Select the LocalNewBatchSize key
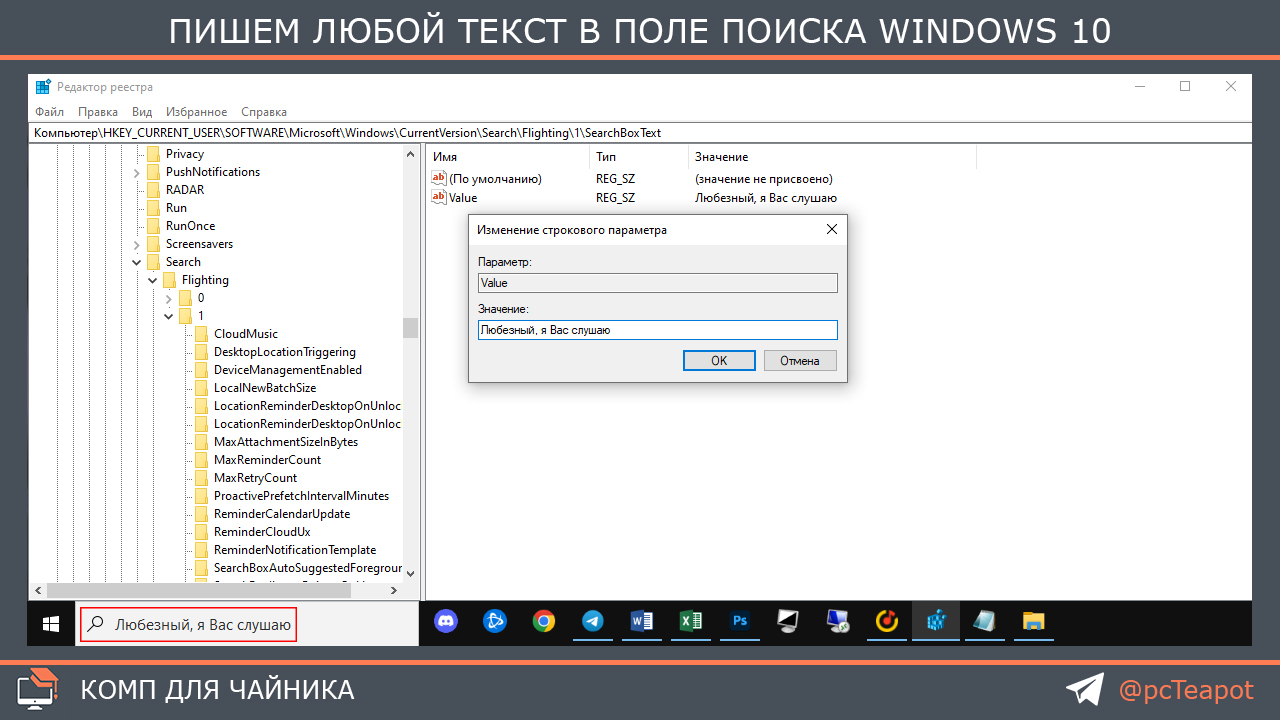The width and height of the screenshot is (1280, 720). pos(265,388)
